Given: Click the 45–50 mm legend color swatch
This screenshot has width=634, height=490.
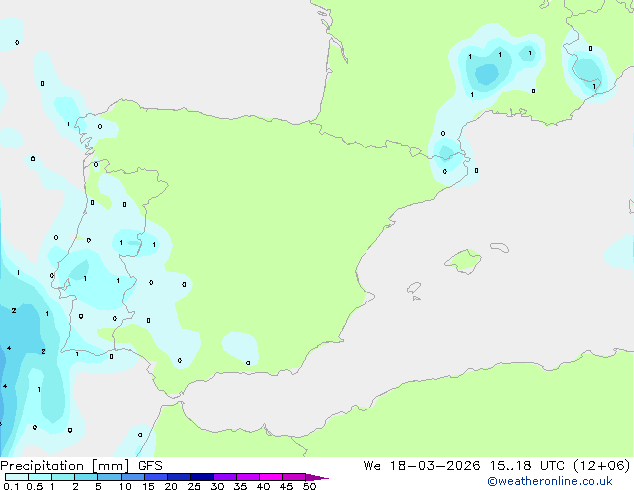Looking at the screenshot, I should [294, 477].
